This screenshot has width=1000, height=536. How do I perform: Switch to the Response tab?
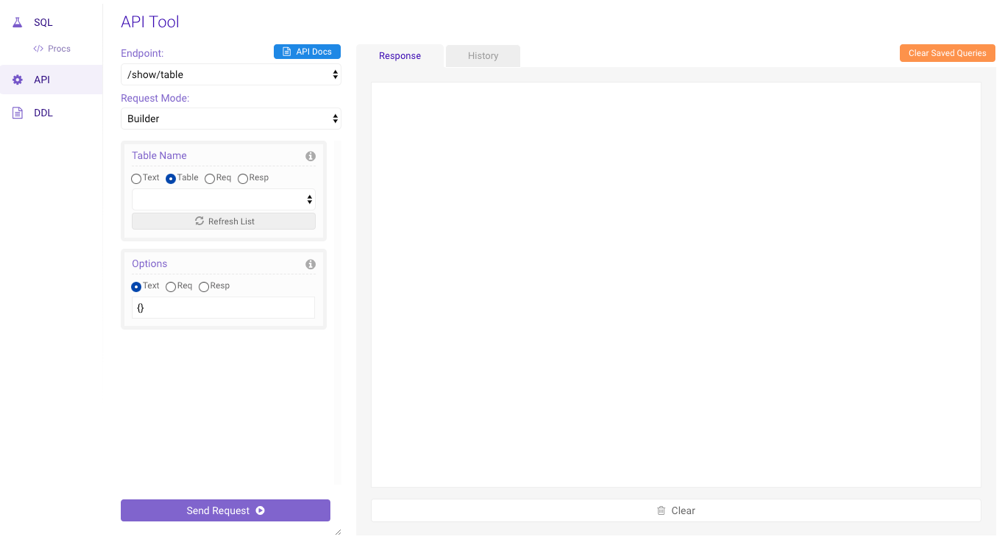[399, 56]
